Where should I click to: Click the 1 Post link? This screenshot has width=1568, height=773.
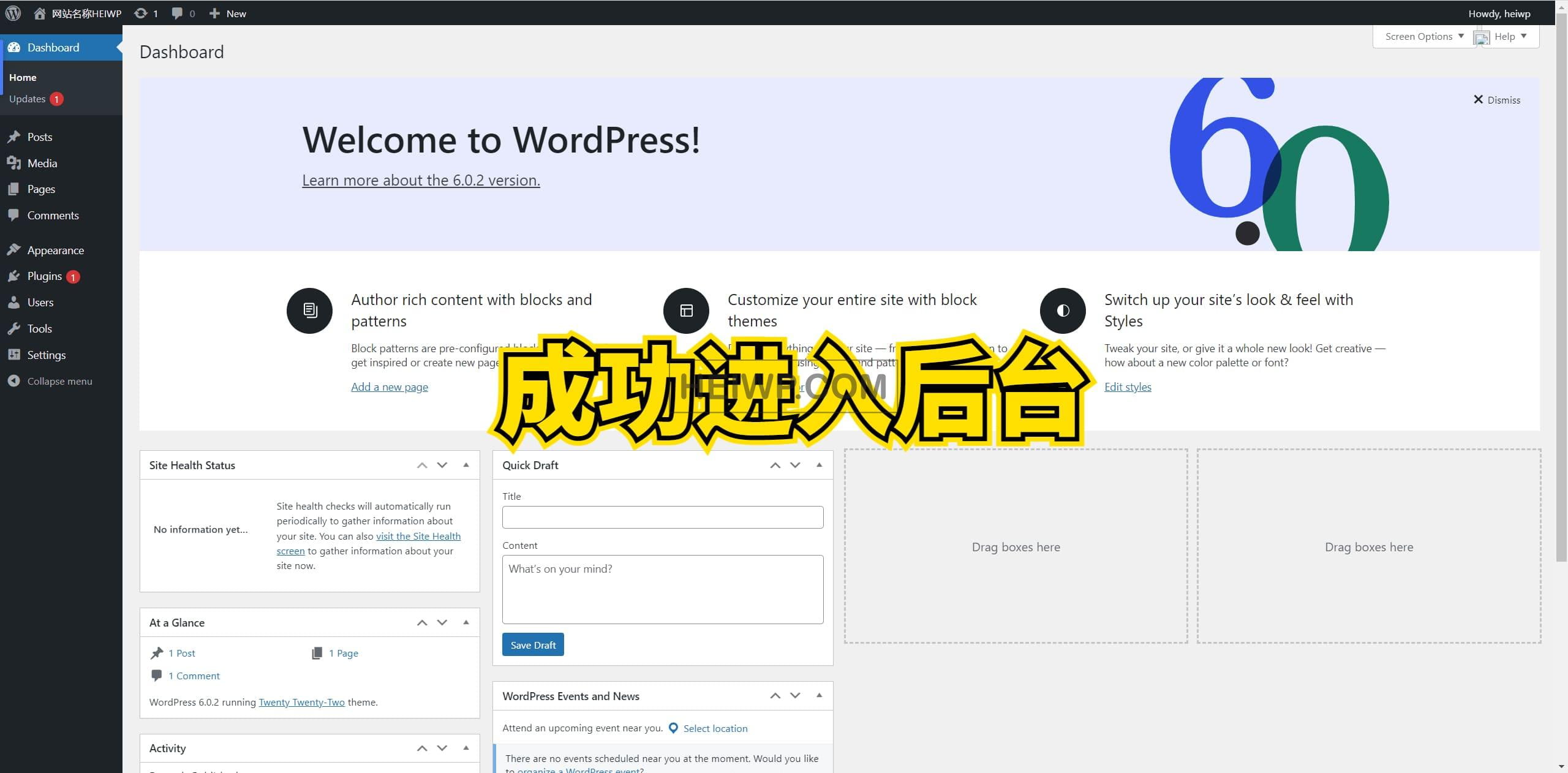point(182,653)
